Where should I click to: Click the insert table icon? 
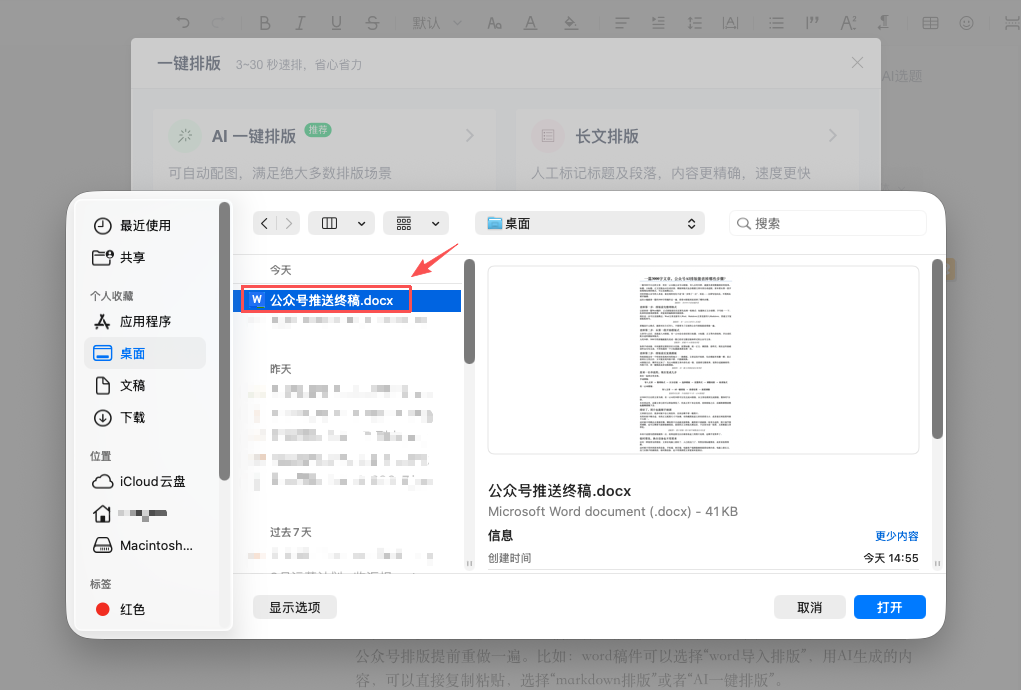pyautogui.click(x=930, y=23)
